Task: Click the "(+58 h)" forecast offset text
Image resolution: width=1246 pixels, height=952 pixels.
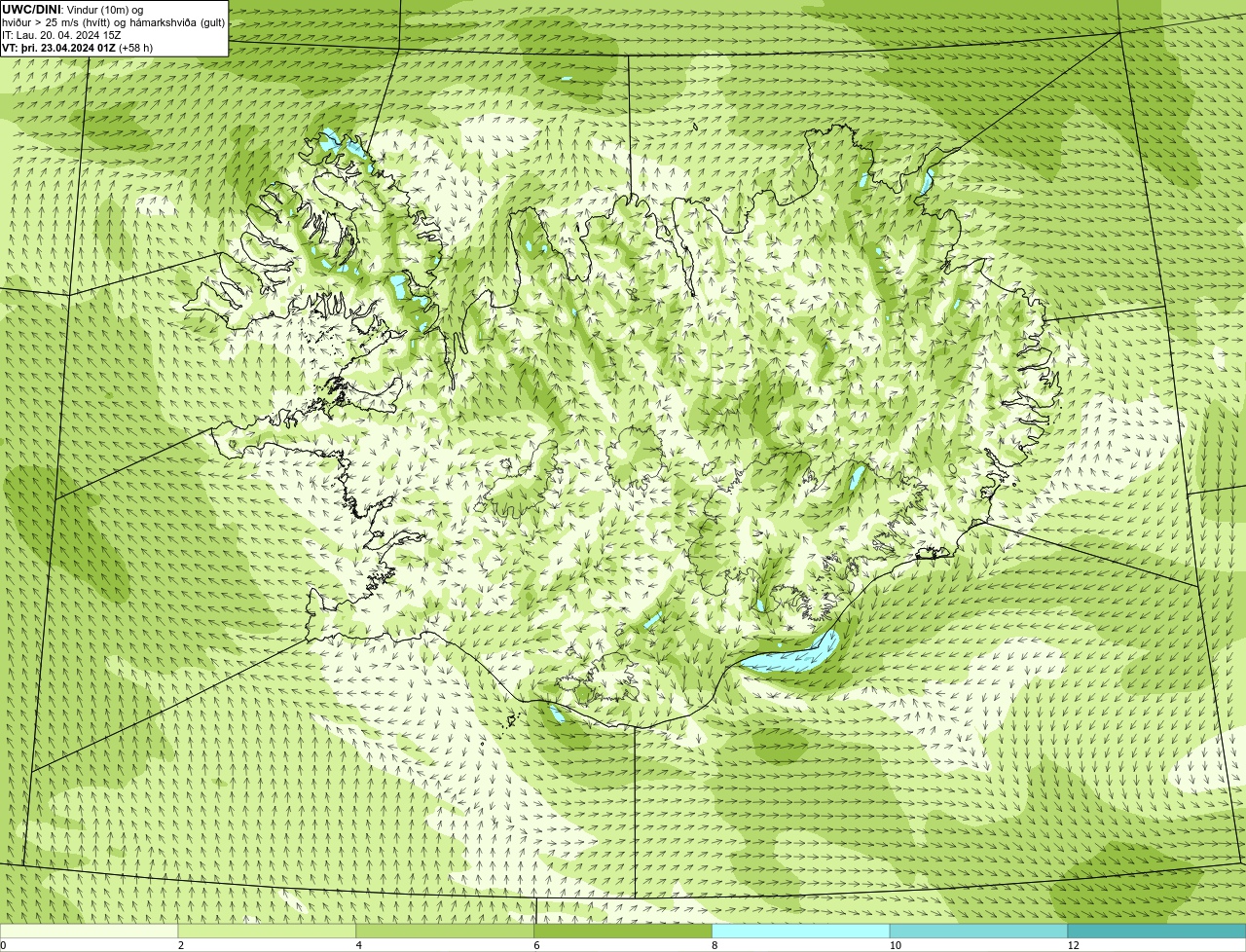Action: pyautogui.click(x=136, y=48)
